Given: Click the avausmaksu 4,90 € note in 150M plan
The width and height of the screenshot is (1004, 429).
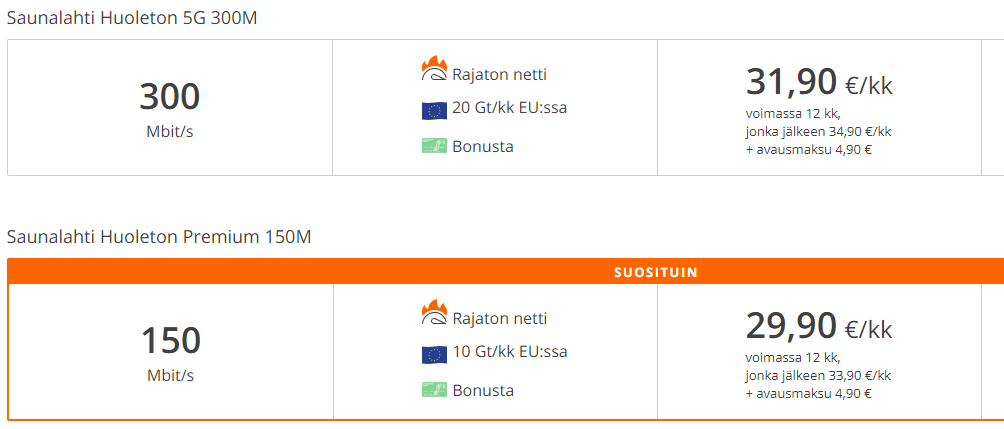Looking at the screenshot, I should [809, 394].
